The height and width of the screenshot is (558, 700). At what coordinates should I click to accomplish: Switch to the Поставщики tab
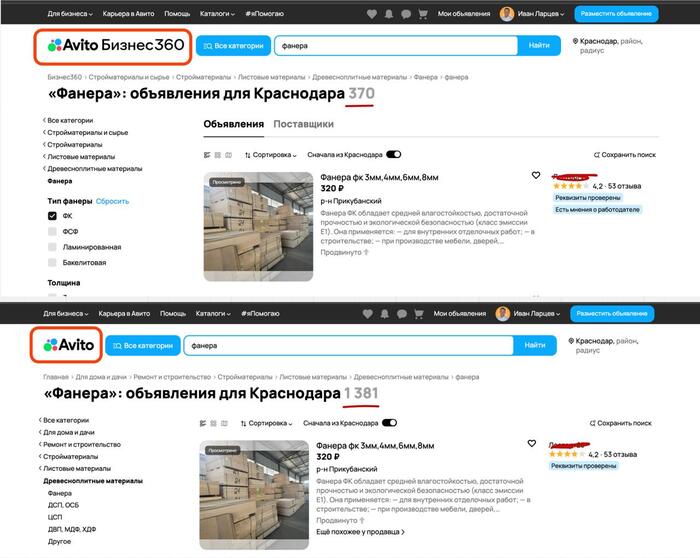coord(303,124)
